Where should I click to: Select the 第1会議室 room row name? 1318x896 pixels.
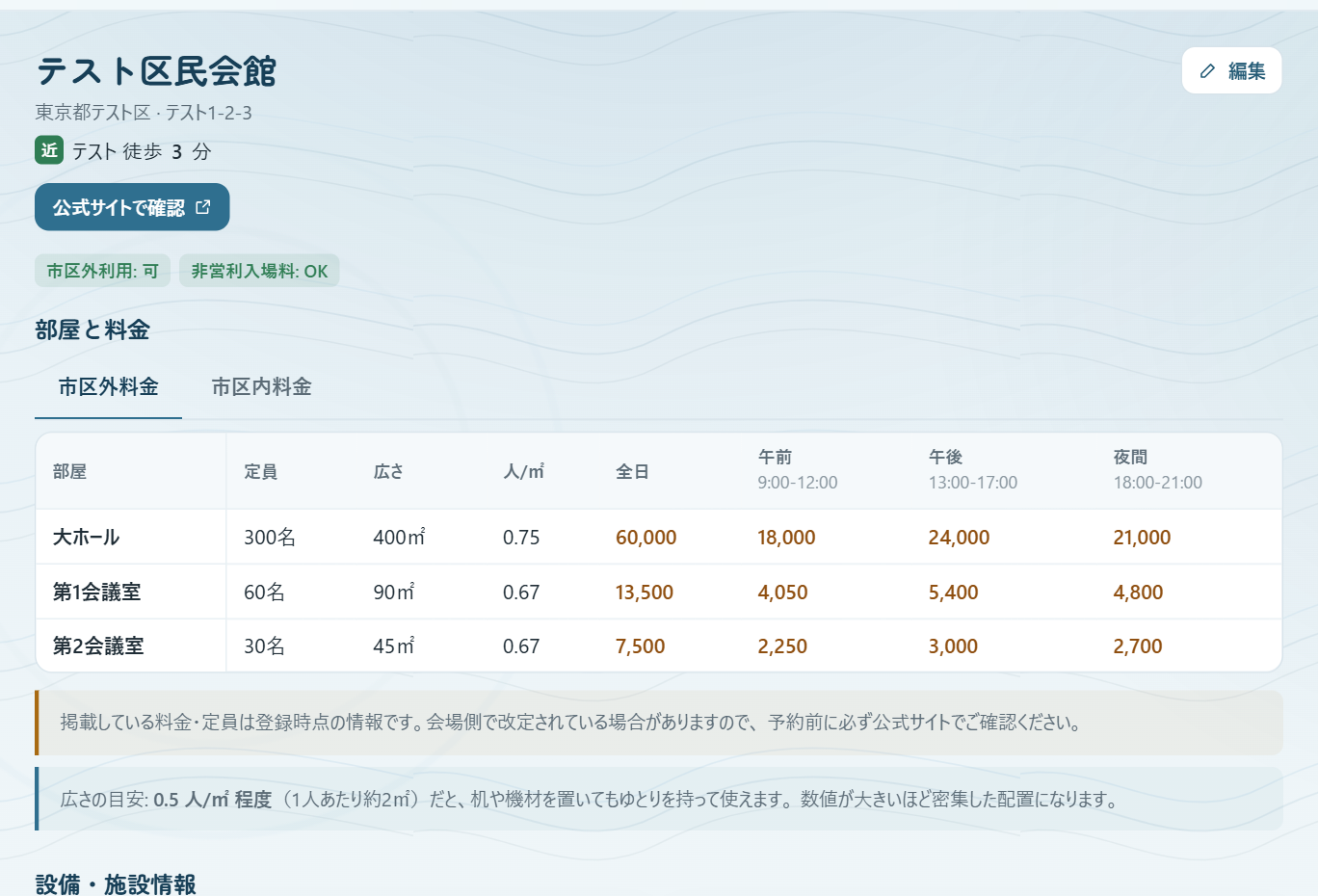coord(96,592)
